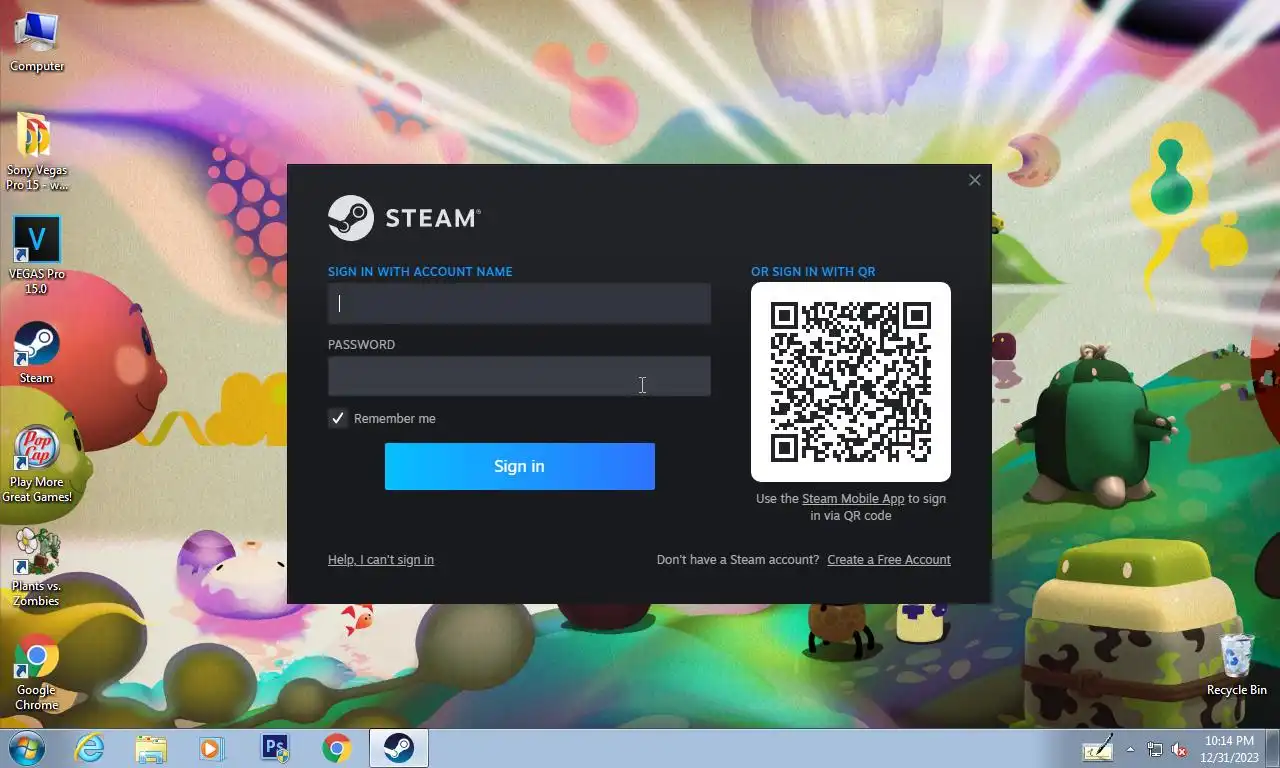Focus the Password input field

pyautogui.click(x=519, y=376)
